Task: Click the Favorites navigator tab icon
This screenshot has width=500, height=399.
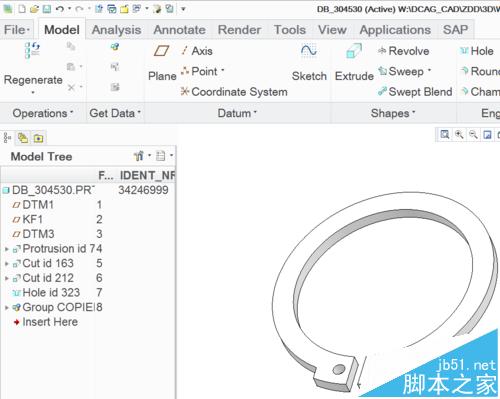Action: (x=38, y=138)
